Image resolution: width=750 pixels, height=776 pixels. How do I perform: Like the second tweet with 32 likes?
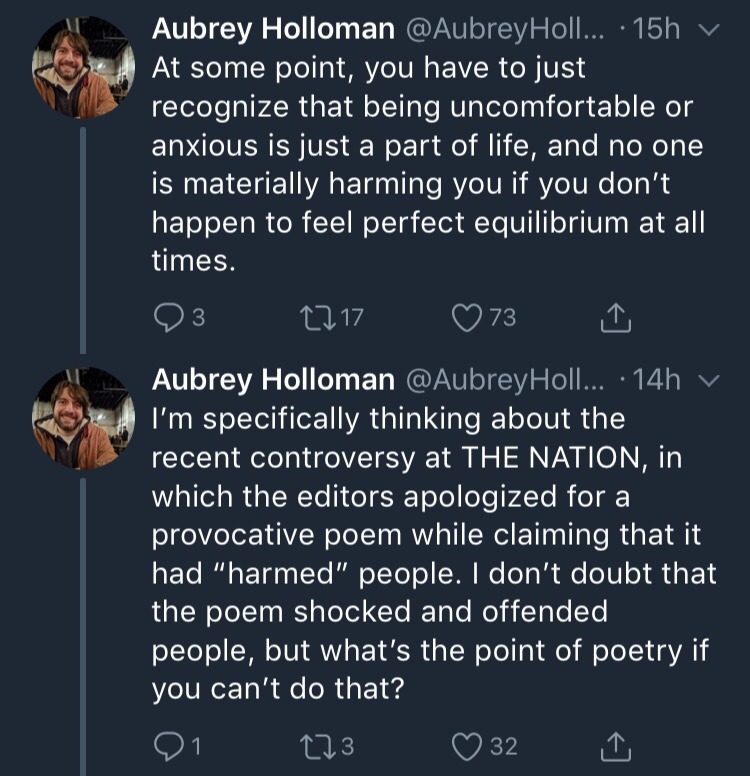(x=466, y=746)
